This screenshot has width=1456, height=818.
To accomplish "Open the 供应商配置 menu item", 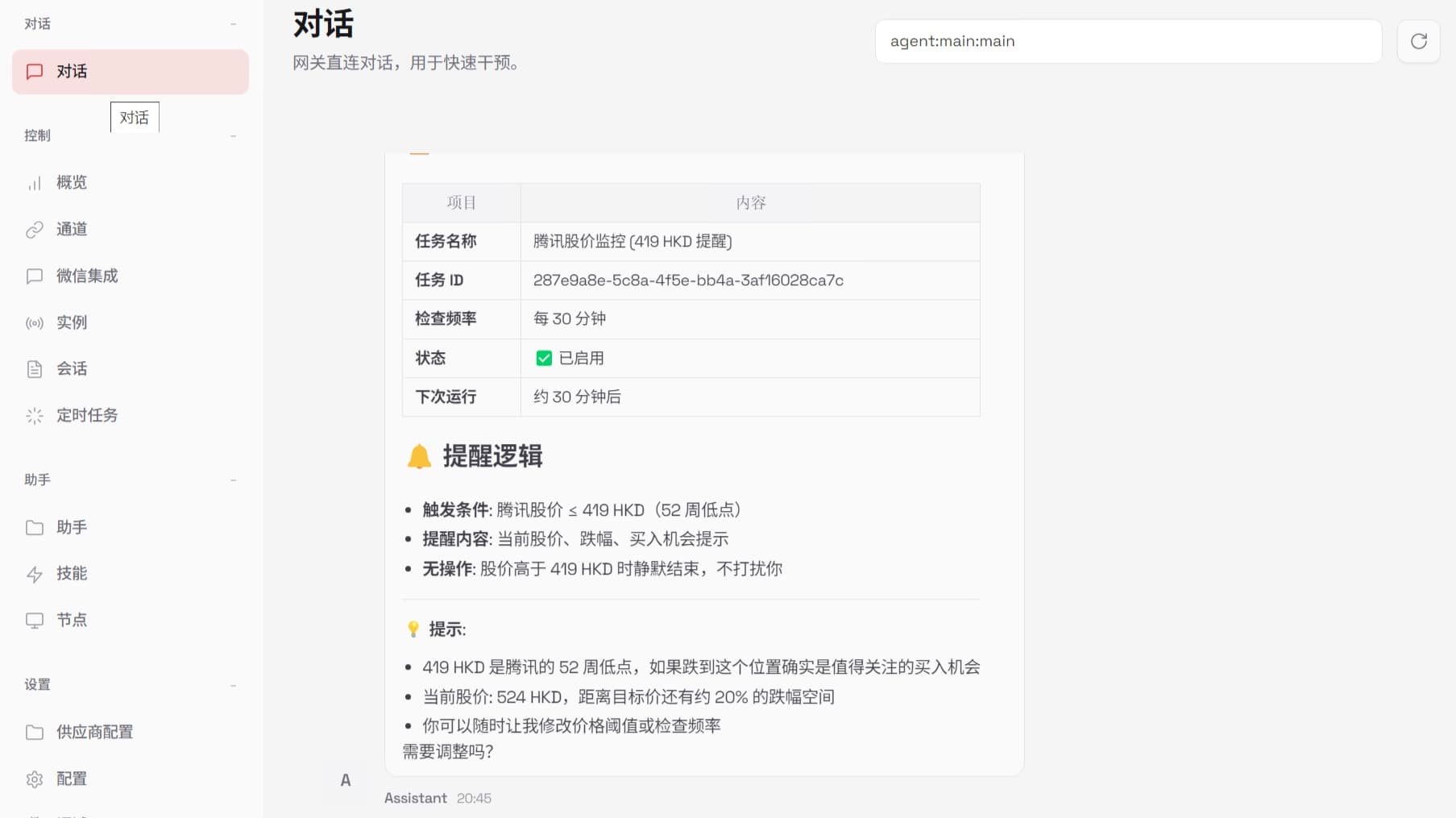I will point(97,732).
